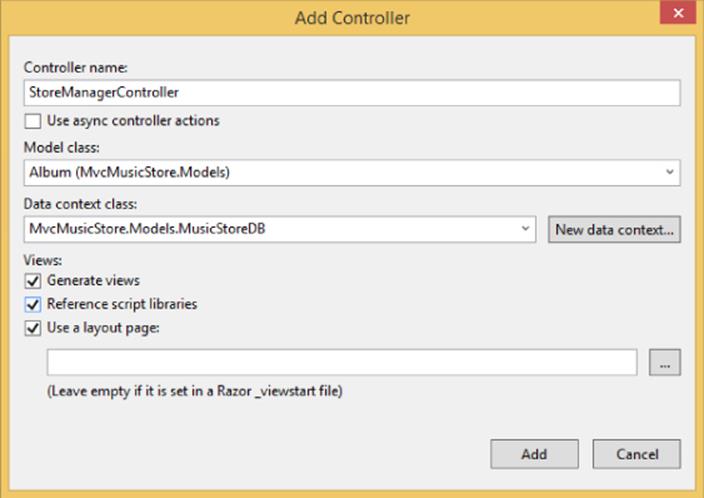Click the empty layout page path field

(342, 362)
